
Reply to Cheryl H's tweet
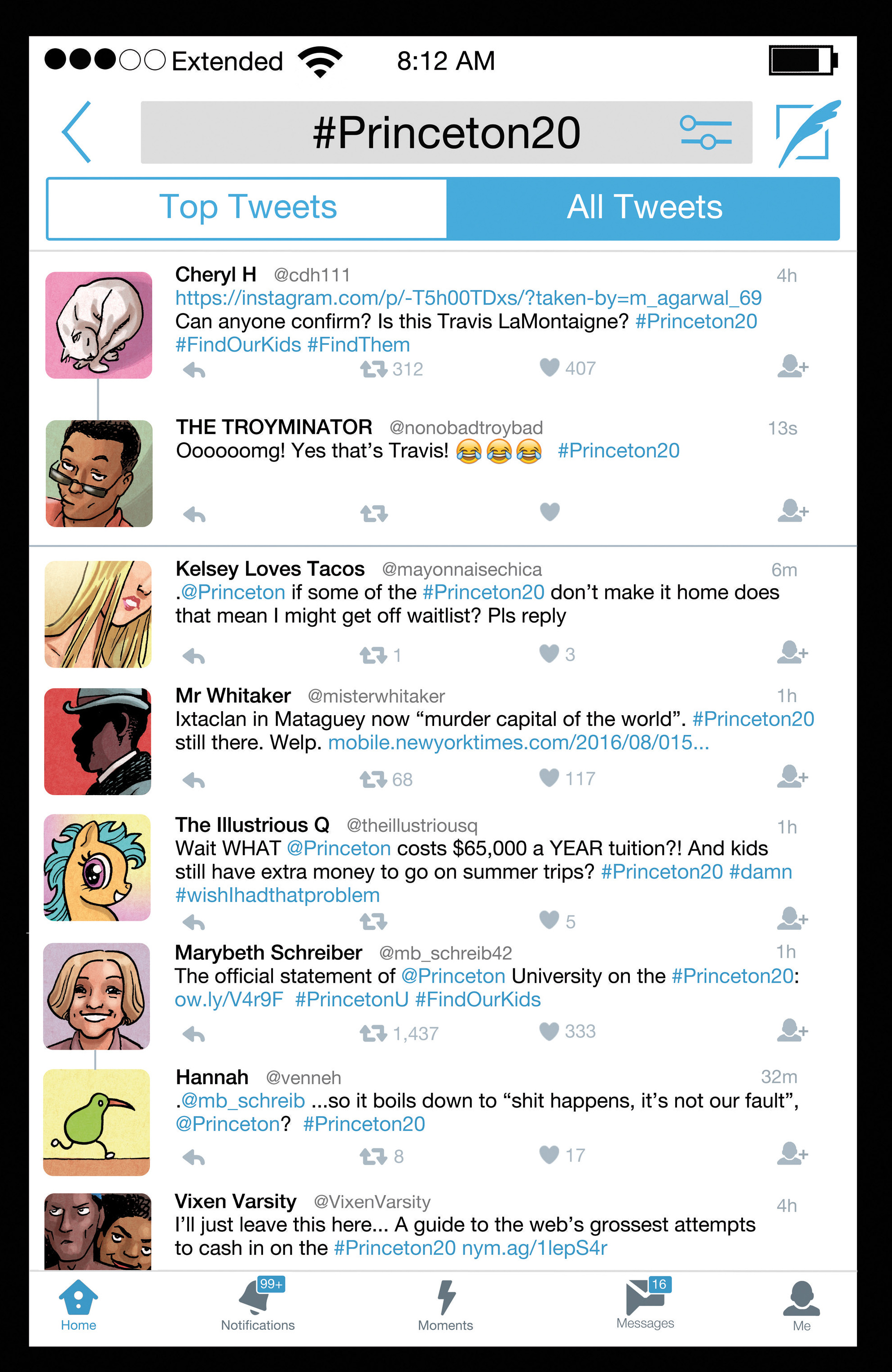pos(194,370)
